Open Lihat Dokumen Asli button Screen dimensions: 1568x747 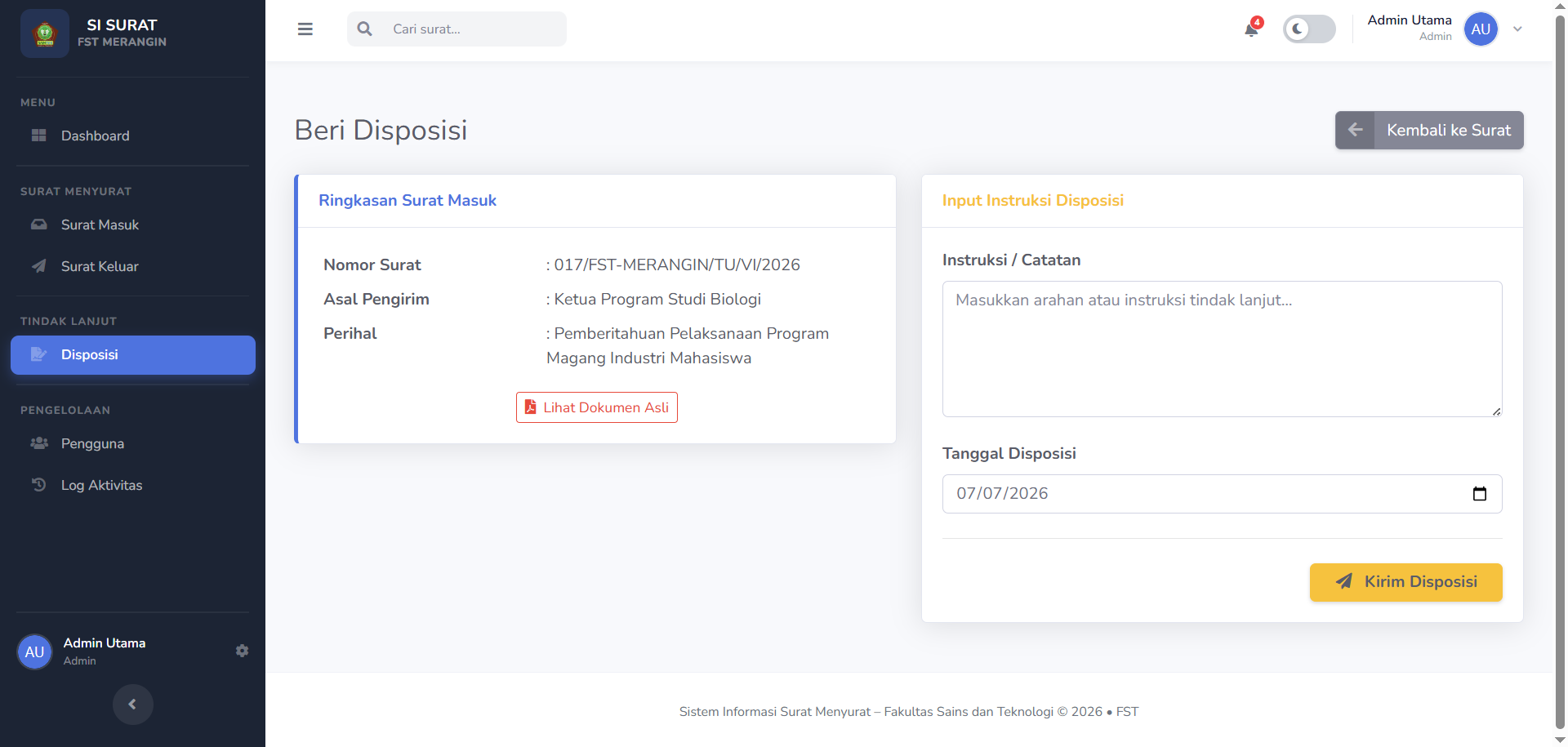point(597,407)
